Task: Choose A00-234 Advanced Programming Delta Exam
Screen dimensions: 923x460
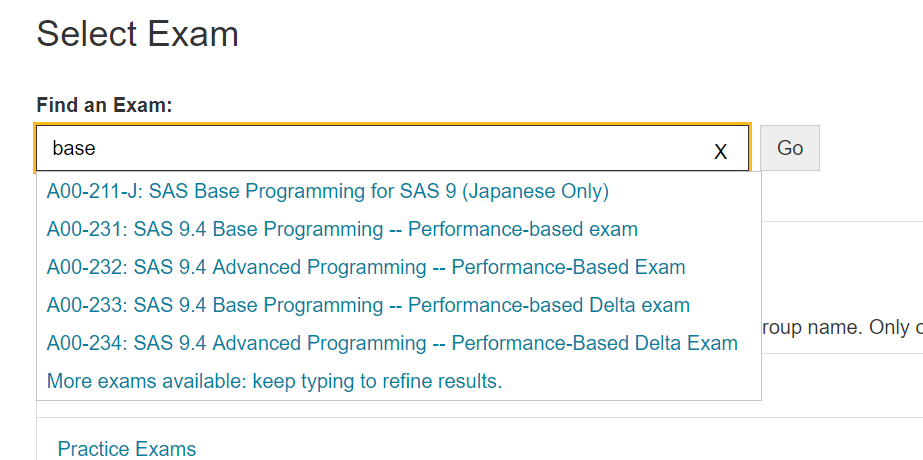Action: tap(392, 343)
